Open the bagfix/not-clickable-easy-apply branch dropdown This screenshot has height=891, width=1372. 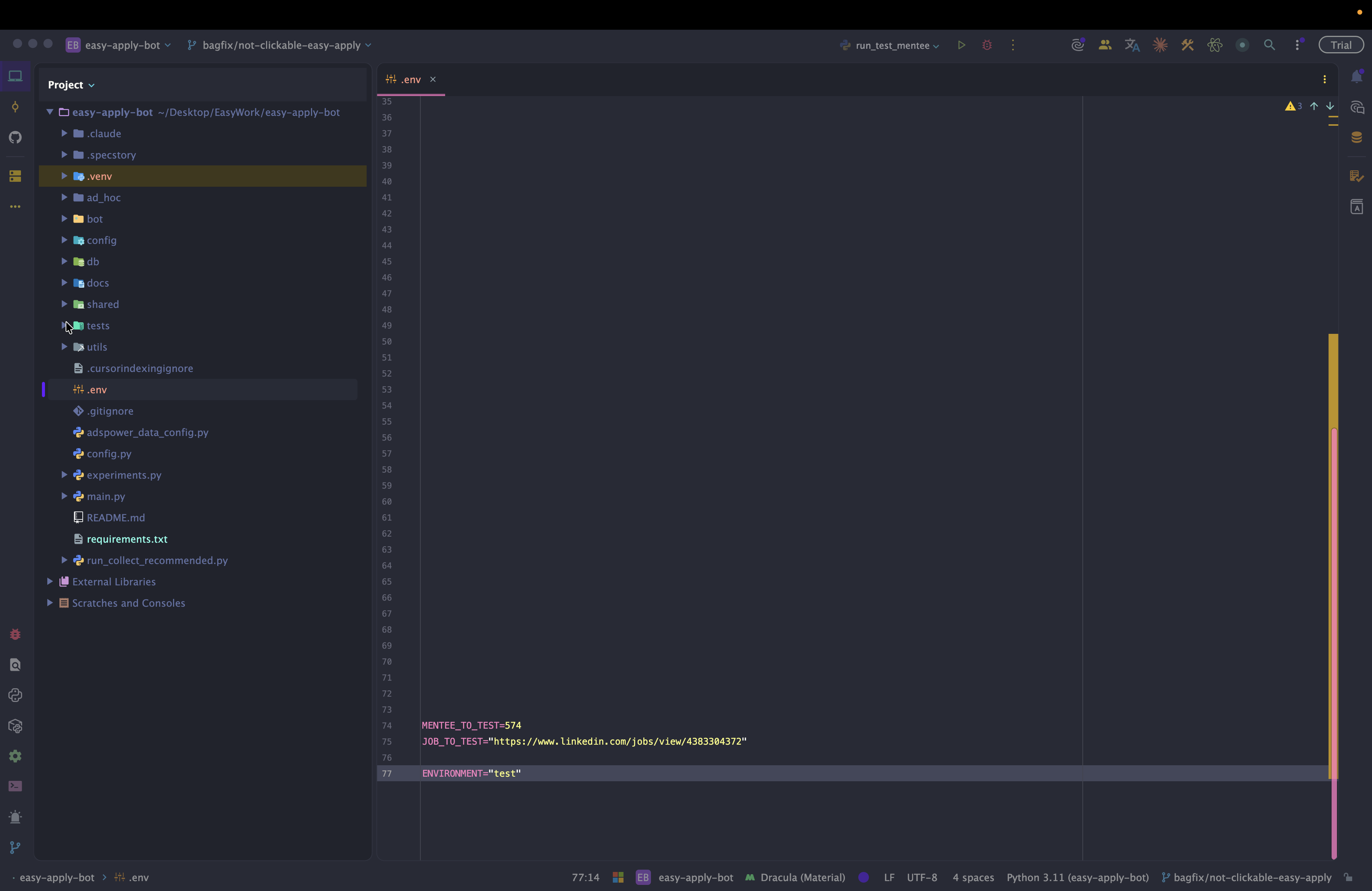click(x=281, y=45)
